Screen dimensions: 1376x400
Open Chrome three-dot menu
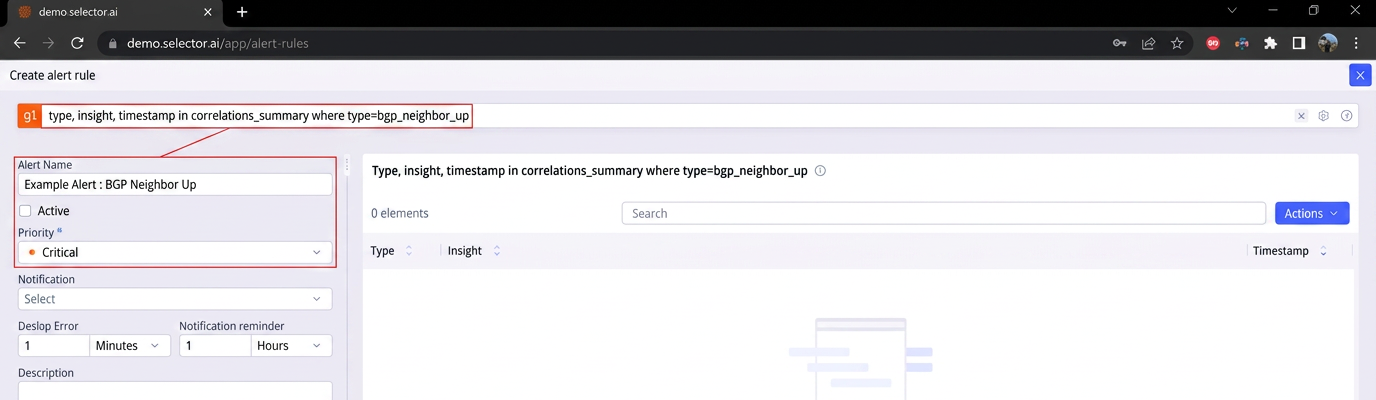[x=1356, y=44]
